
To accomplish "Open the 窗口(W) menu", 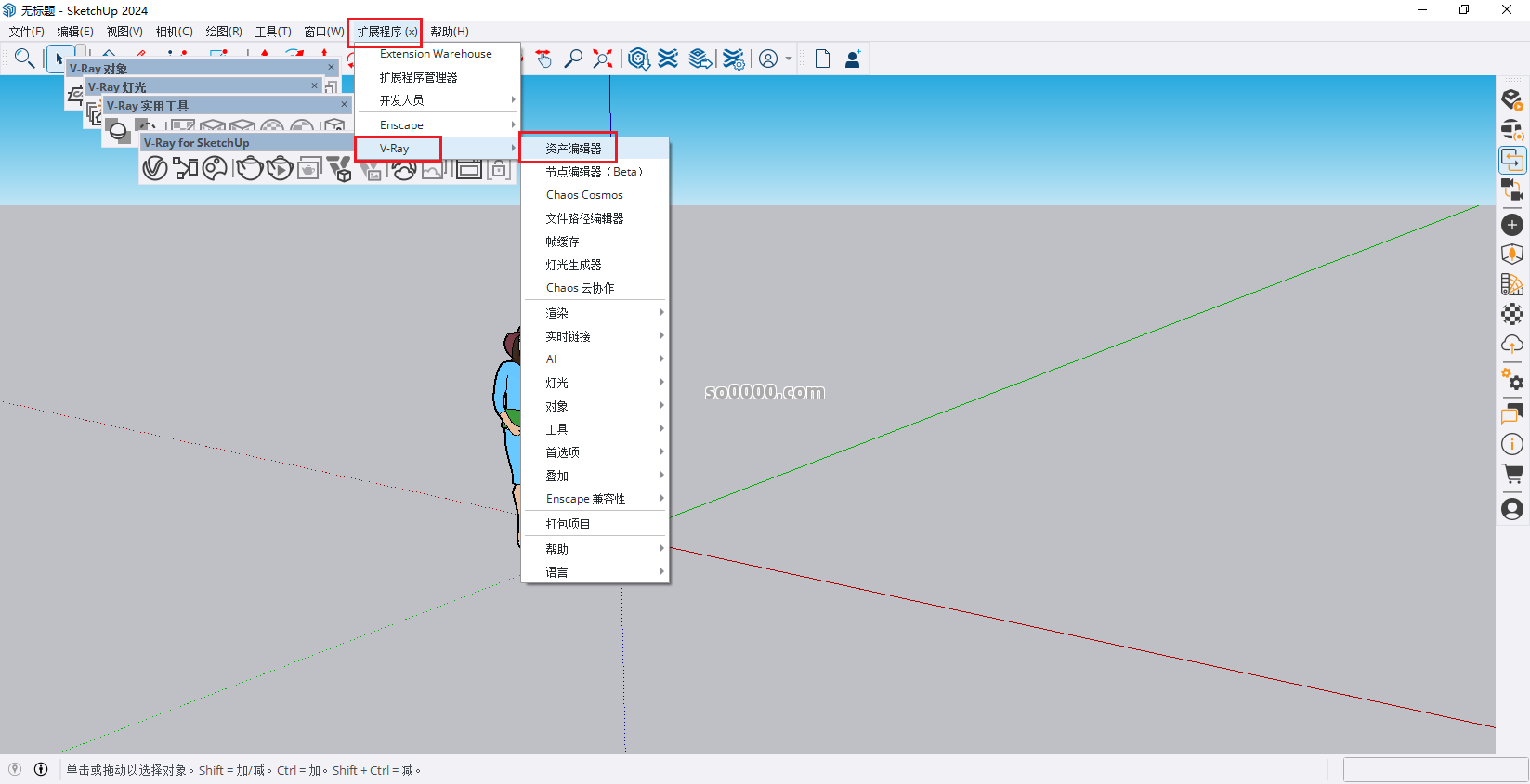I will tap(324, 32).
